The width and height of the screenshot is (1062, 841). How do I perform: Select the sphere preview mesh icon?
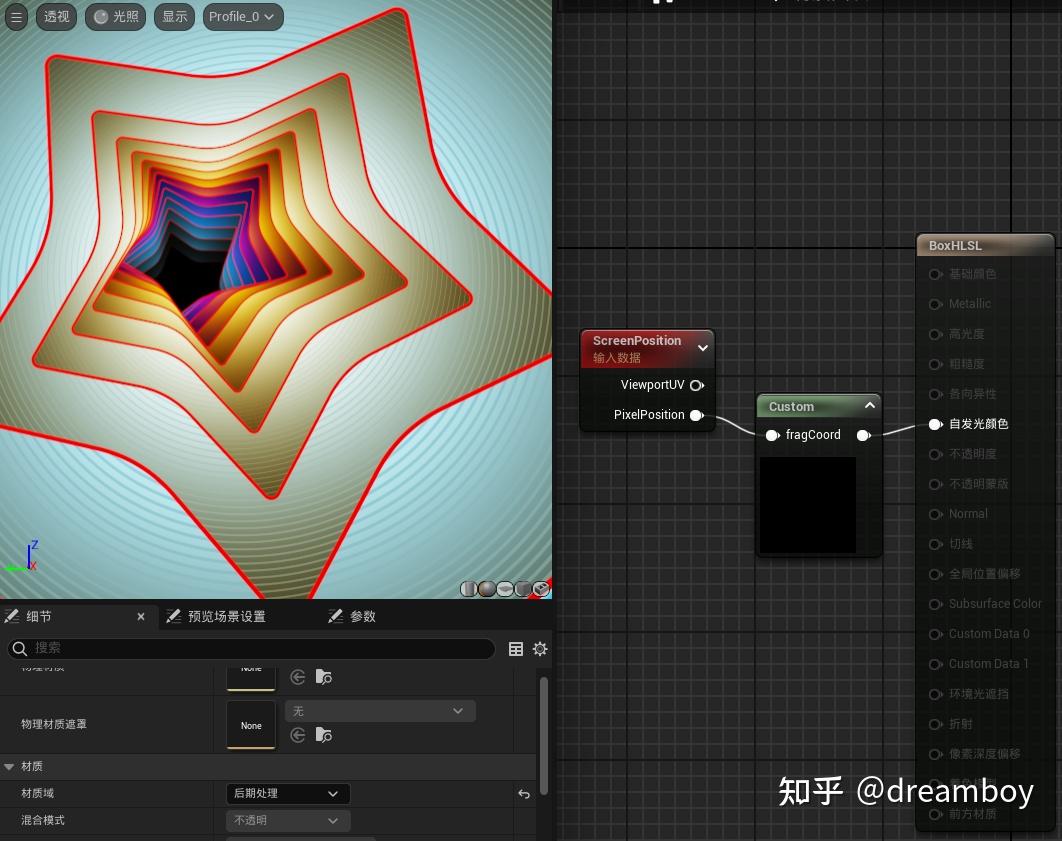click(487, 589)
